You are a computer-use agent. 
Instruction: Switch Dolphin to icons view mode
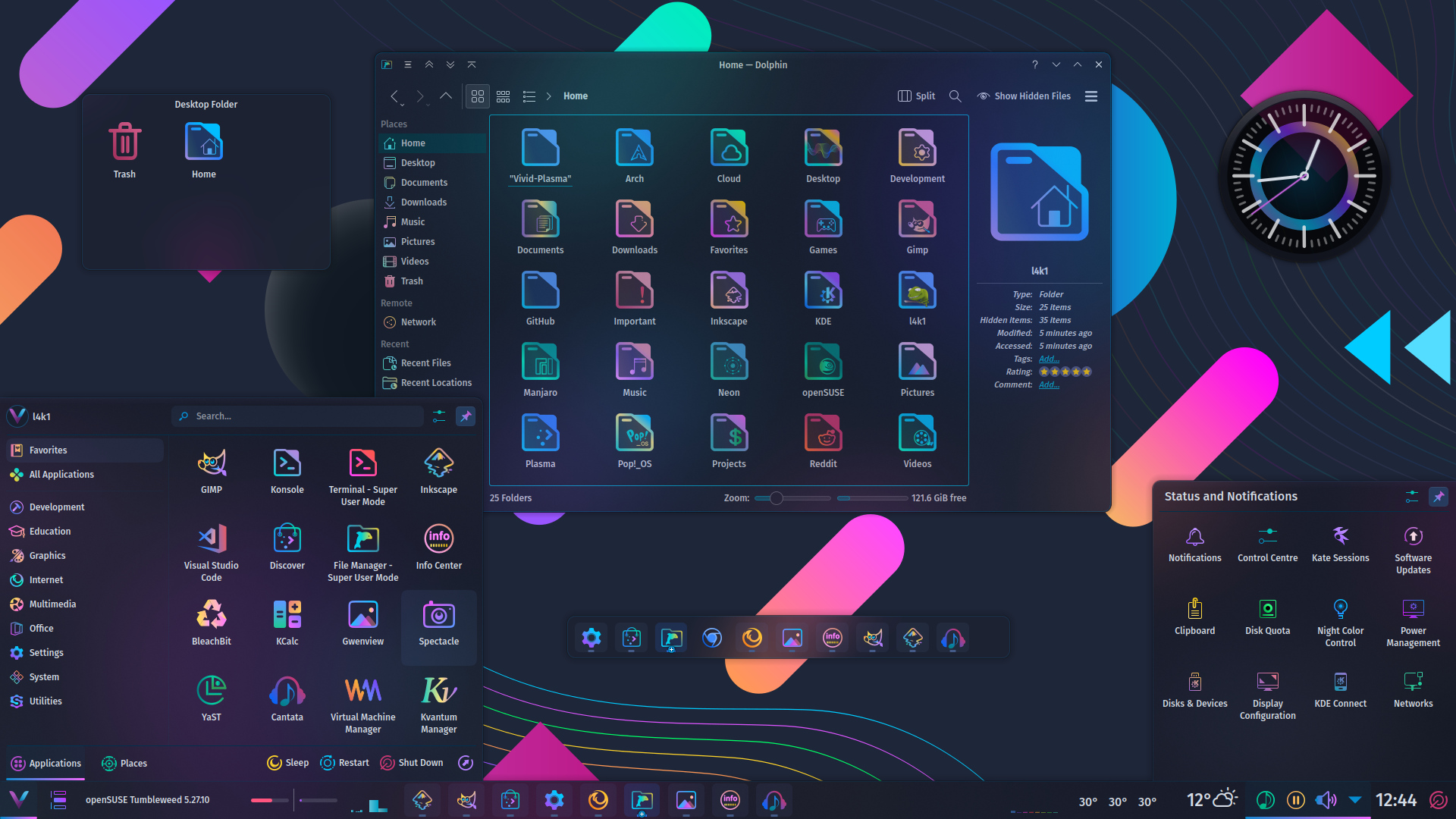tap(478, 96)
